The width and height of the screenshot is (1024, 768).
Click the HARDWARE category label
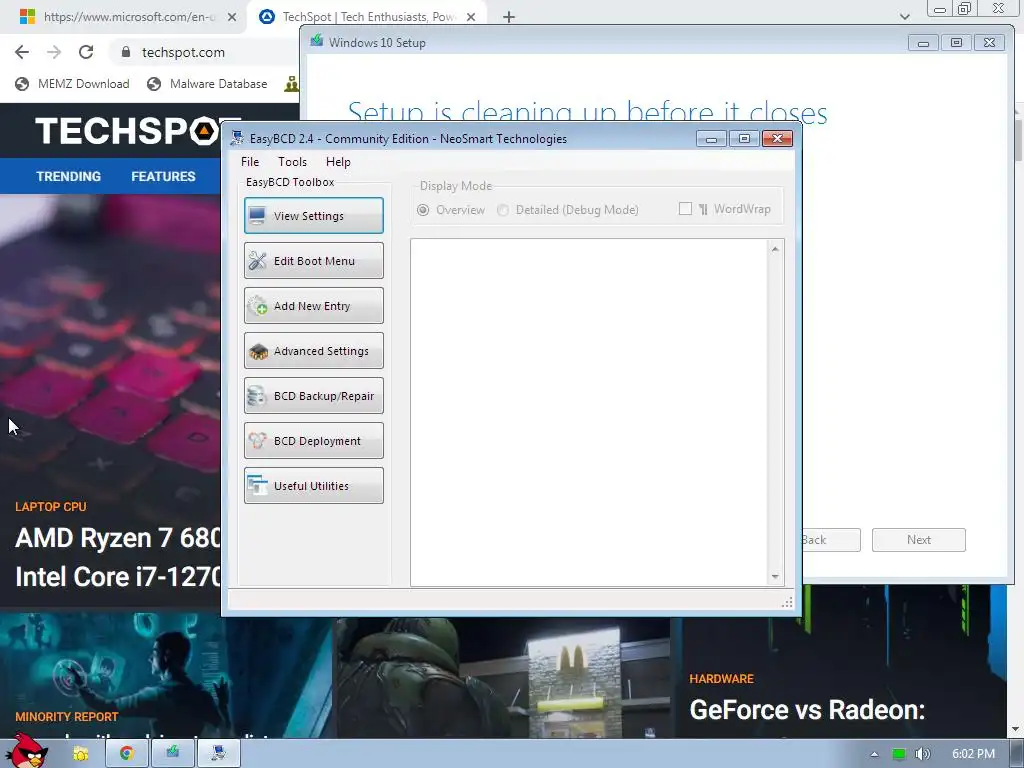click(x=722, y=679)
